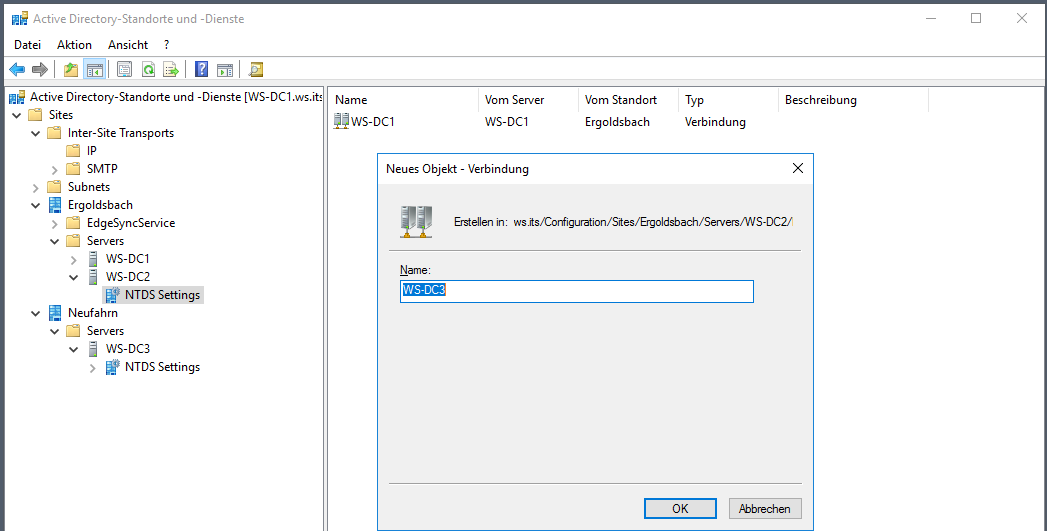Image resolution: width=1047 pixels, height=531 pixels.
Task: Toggle the action pane toolbar icon
Action: pyautogui.click(x=225, y=69)
